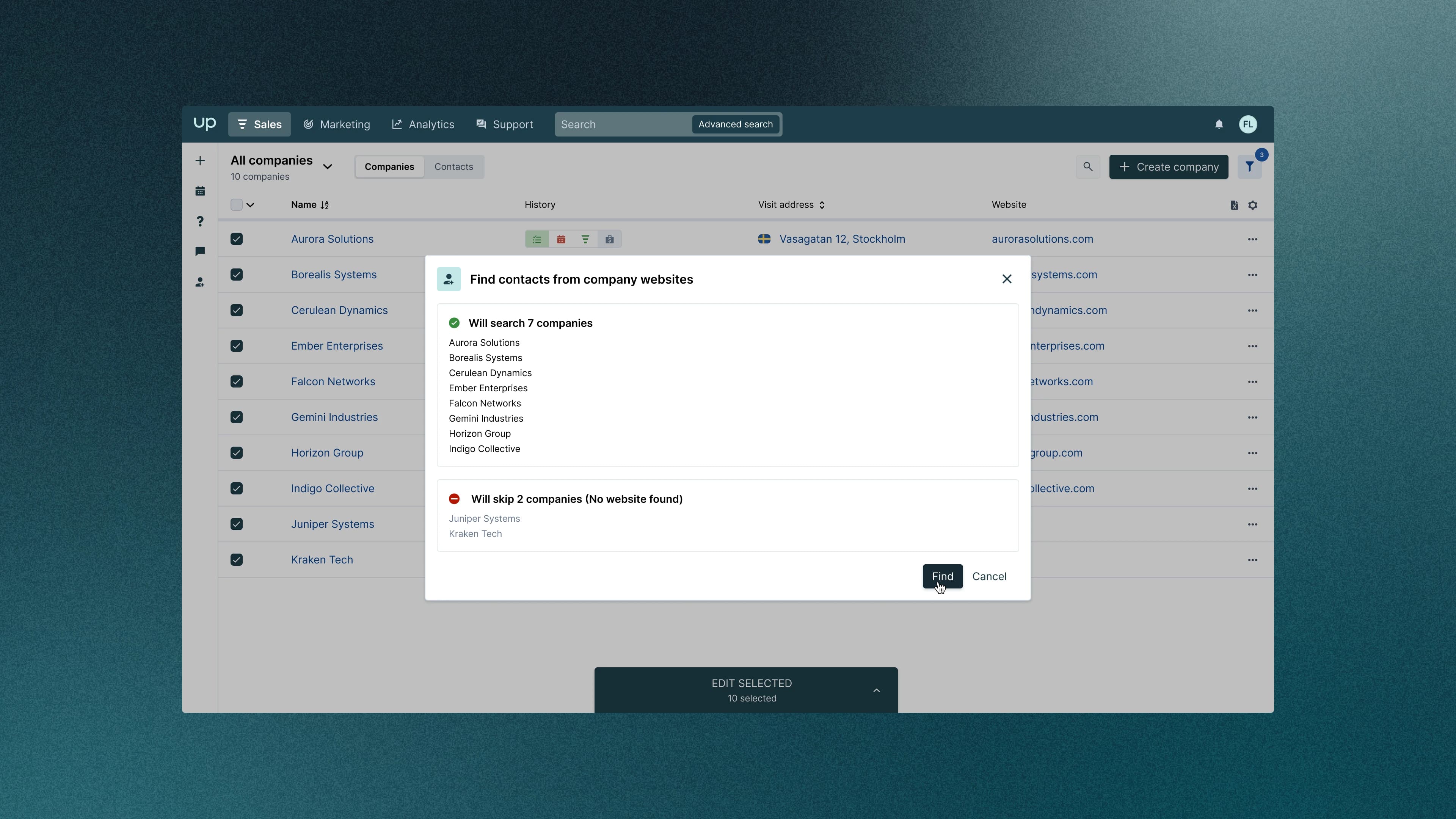The image size is (1456, 819).
Task: Click into the top Search field
Action: tap(622, 124)
